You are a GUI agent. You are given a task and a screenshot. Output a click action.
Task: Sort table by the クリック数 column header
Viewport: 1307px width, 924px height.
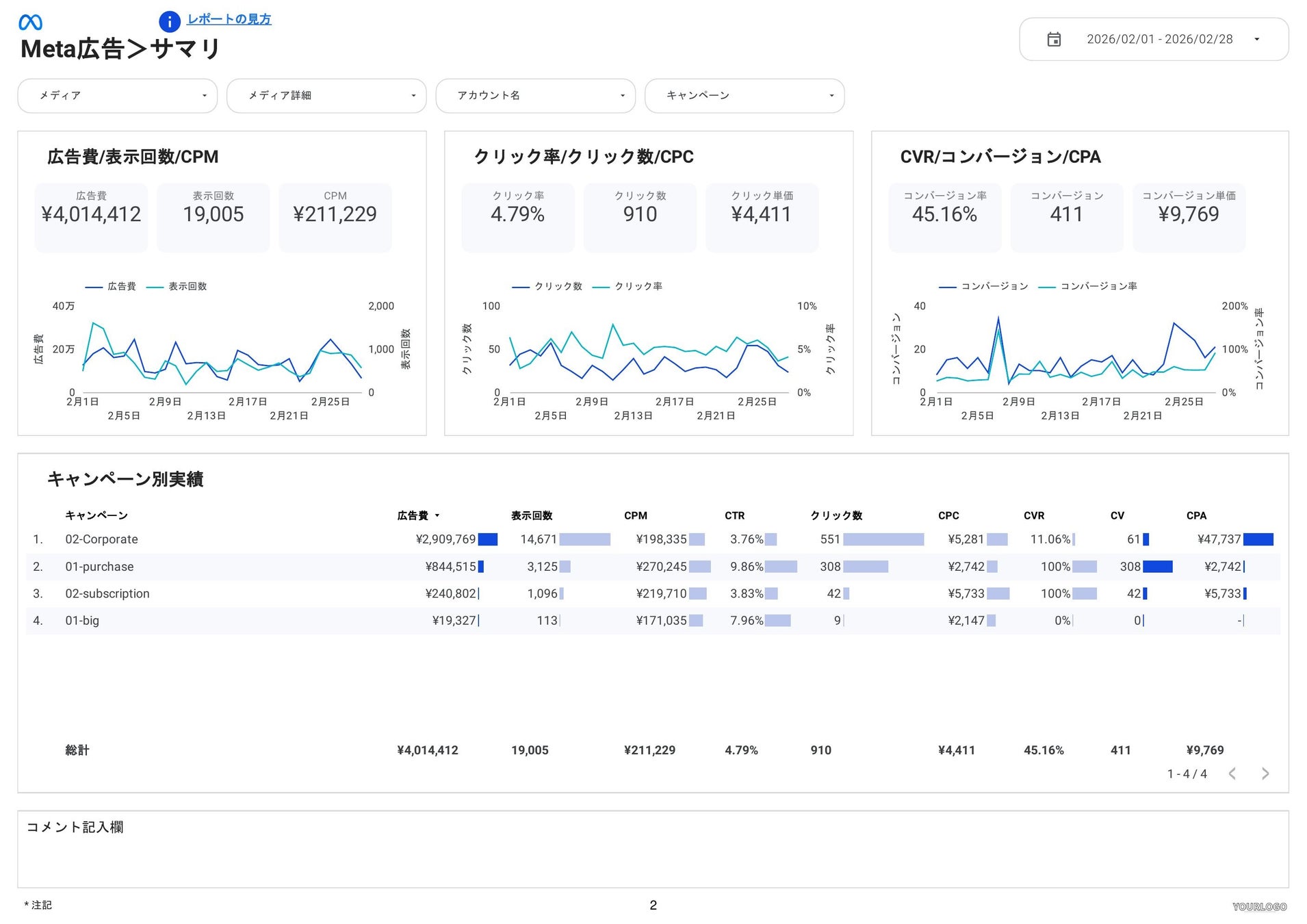click(x=836, y=515)
